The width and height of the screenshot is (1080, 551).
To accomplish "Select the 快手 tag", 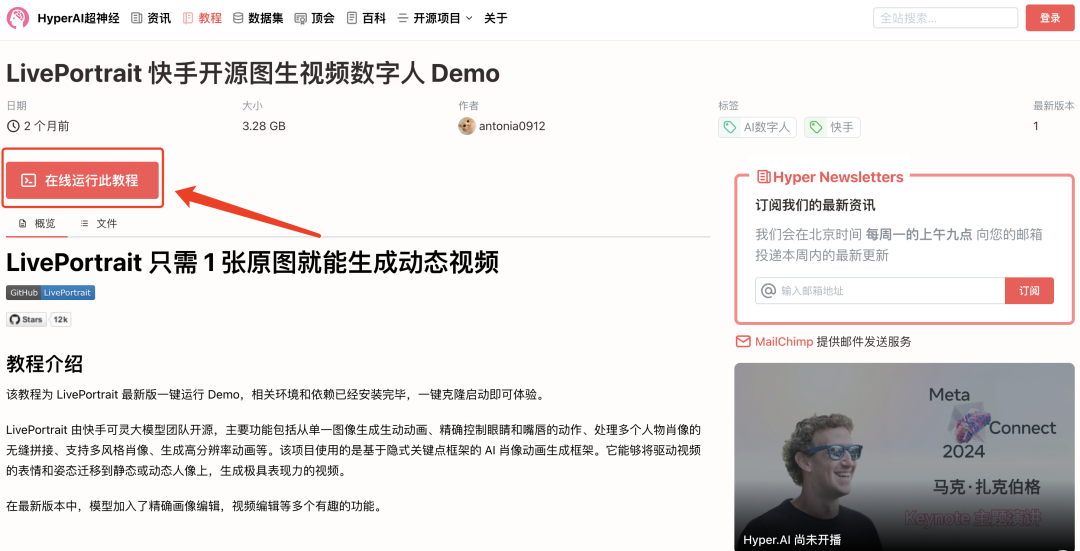I will point(832,127).
